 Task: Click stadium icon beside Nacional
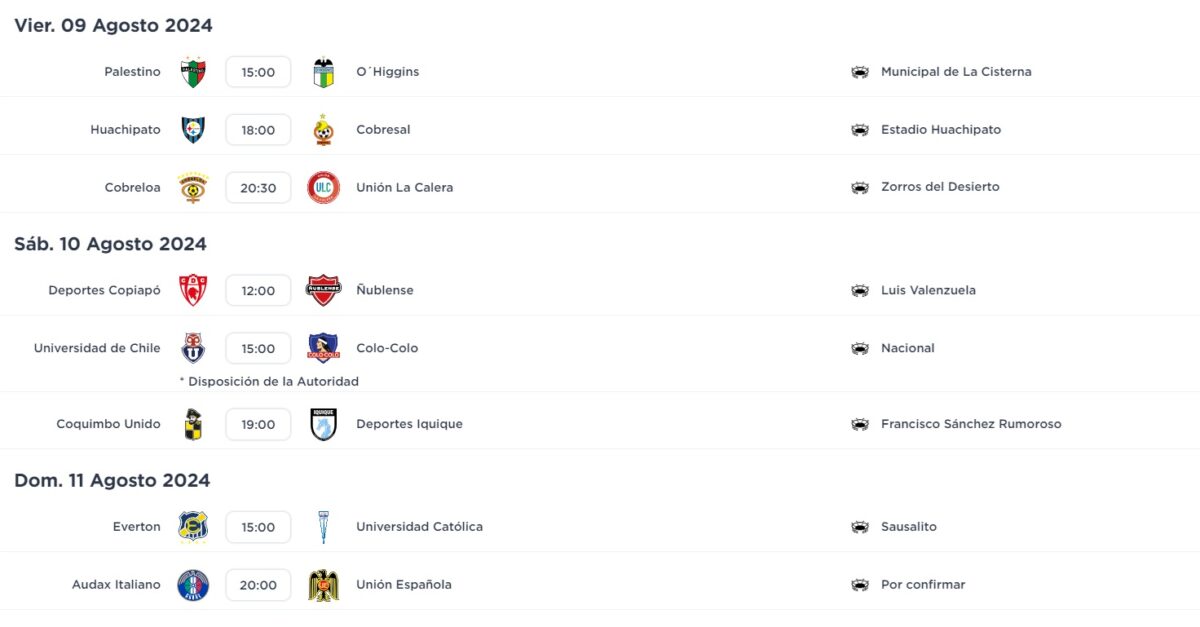pyautogui.click(x=860, y=348)
